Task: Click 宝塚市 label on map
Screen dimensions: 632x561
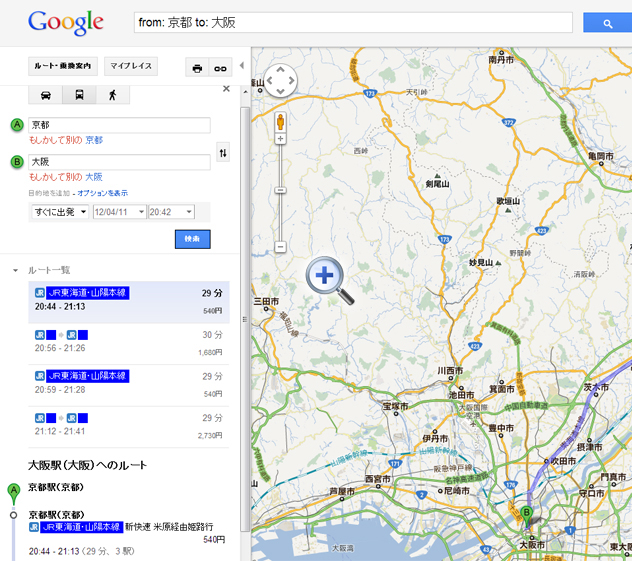Action: click(395, 407)
